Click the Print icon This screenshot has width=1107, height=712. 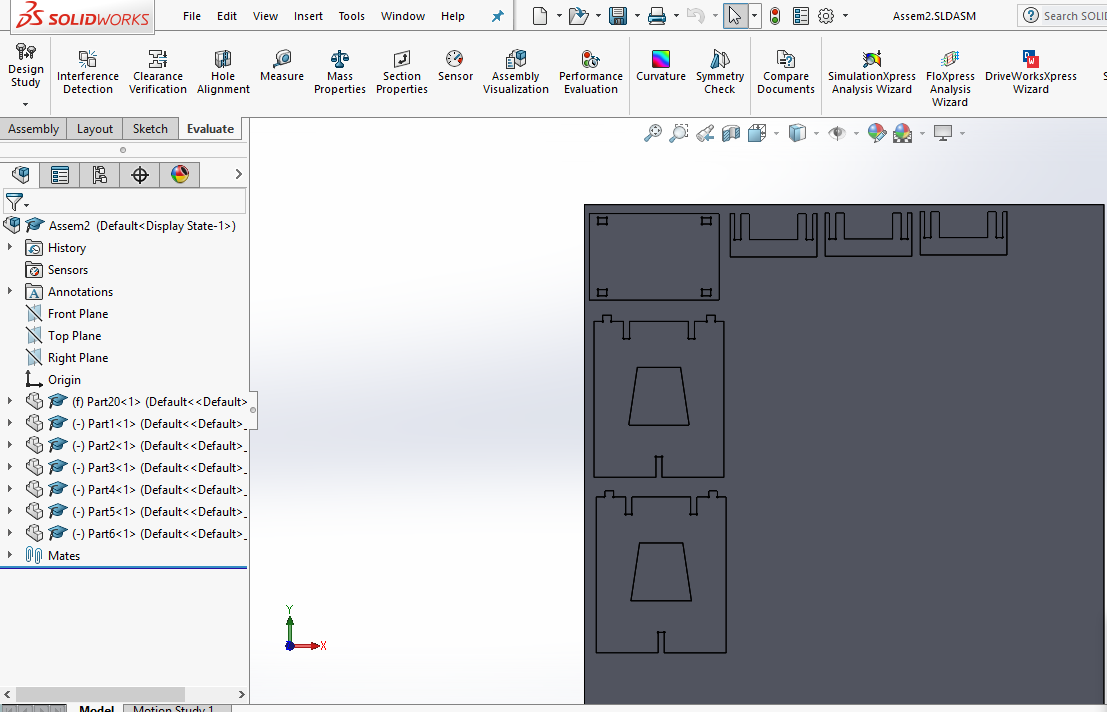(657, 16)
